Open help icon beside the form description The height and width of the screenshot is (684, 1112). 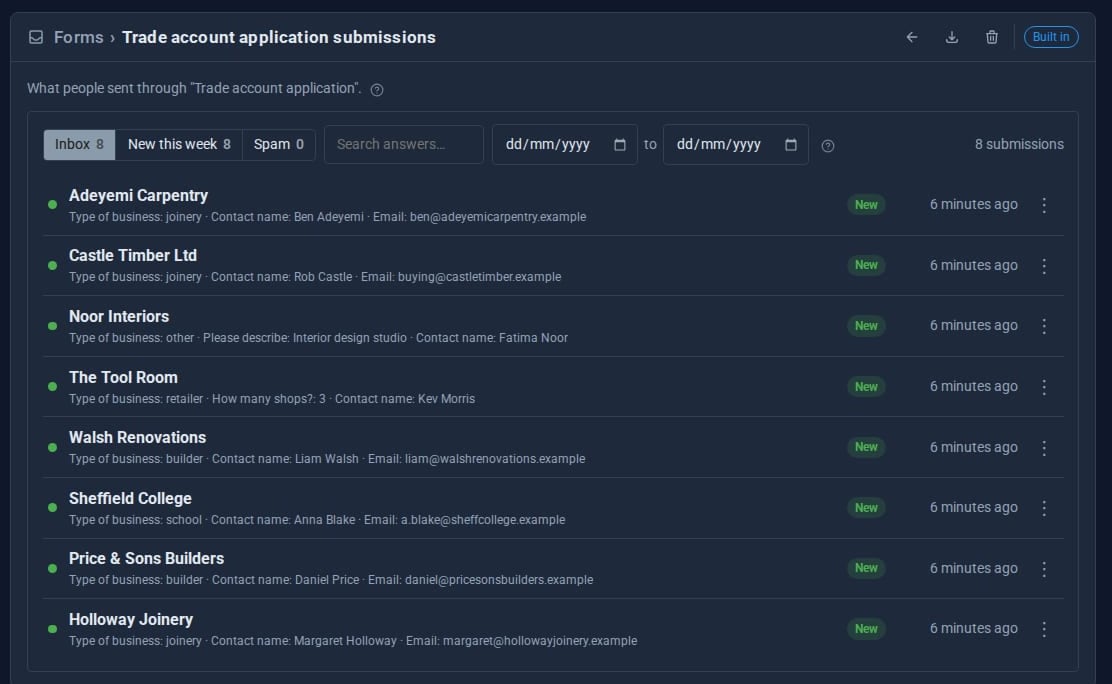point(377,89)
